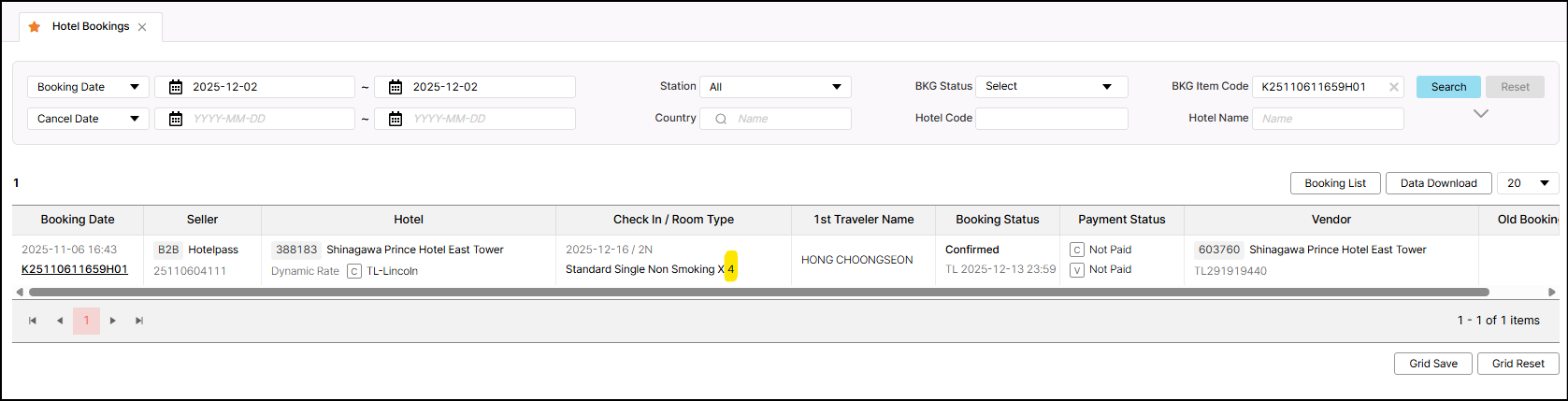Close the Hotel Bookings tab

[x=142, y=27]
